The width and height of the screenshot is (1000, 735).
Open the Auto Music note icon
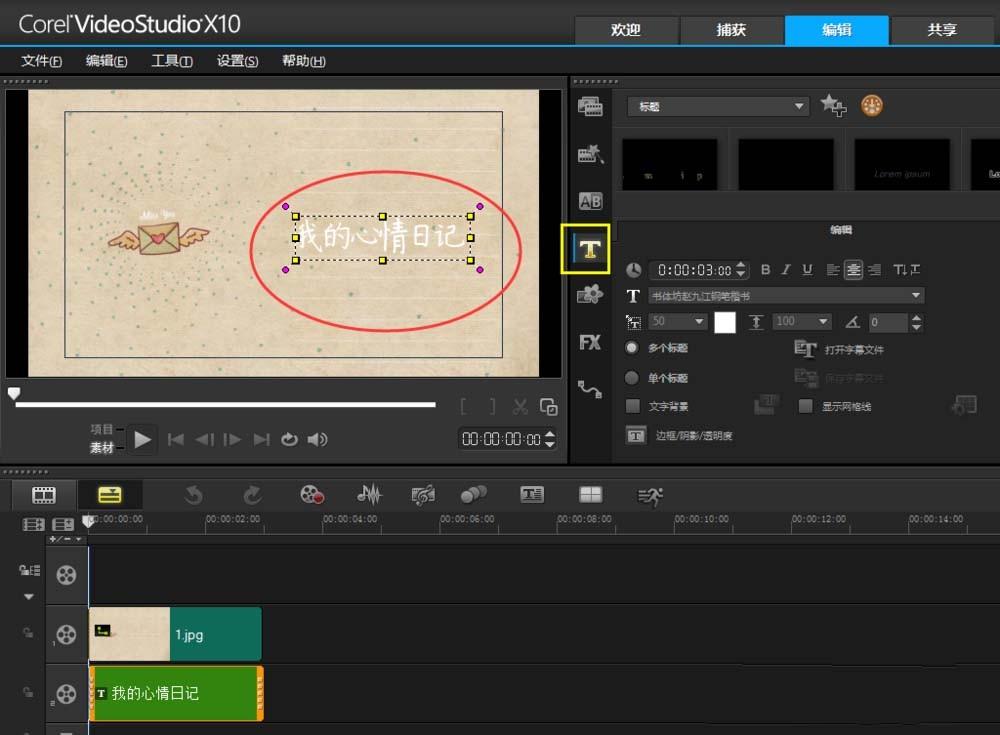423,494
